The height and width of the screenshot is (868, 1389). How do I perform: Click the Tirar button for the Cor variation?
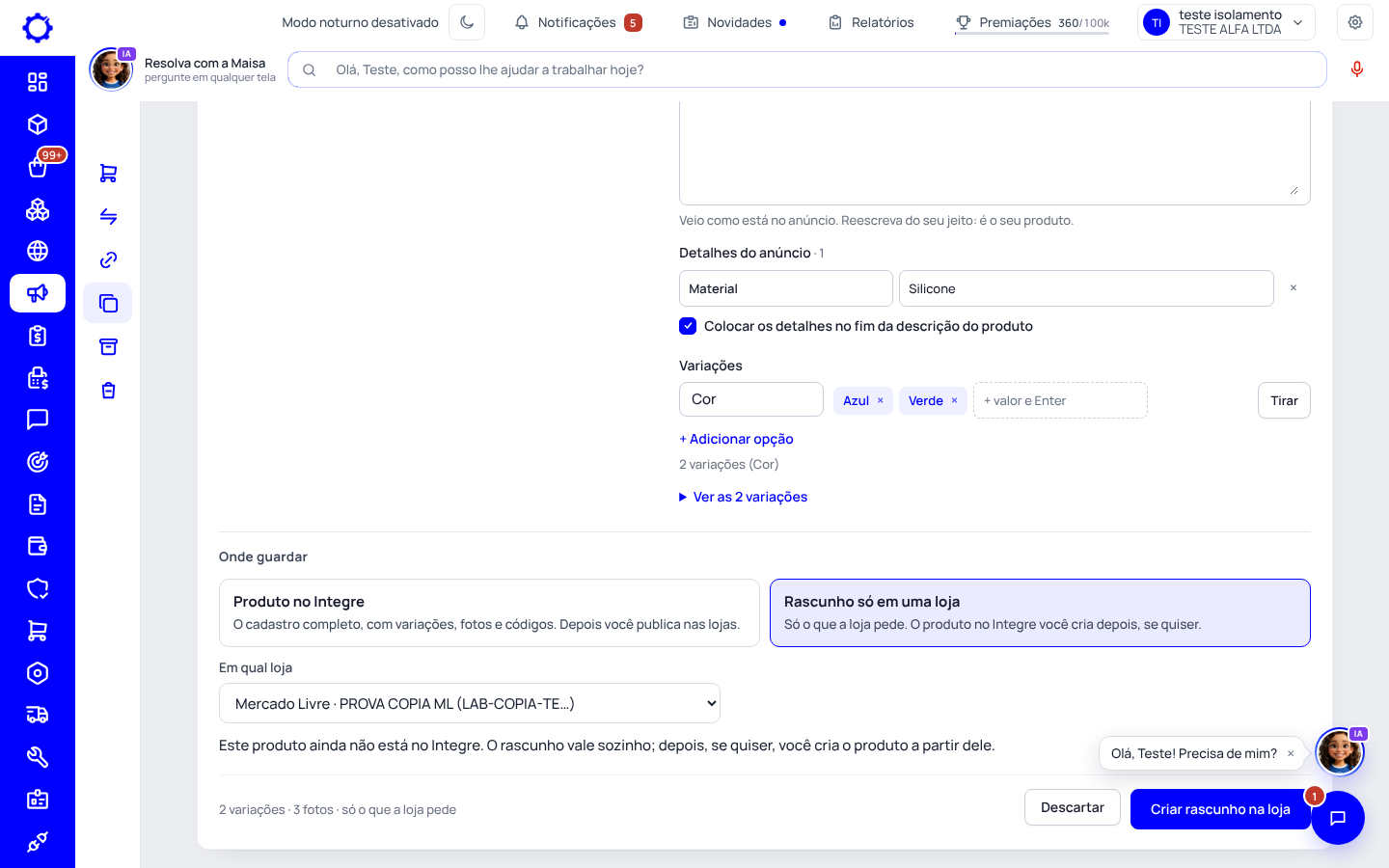coord(1284,400)
